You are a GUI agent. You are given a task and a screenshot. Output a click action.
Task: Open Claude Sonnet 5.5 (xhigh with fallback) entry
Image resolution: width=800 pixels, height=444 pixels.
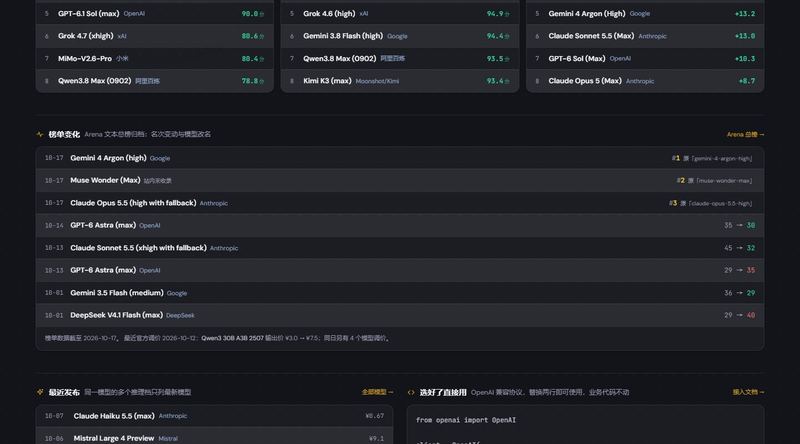pos(400,248)
